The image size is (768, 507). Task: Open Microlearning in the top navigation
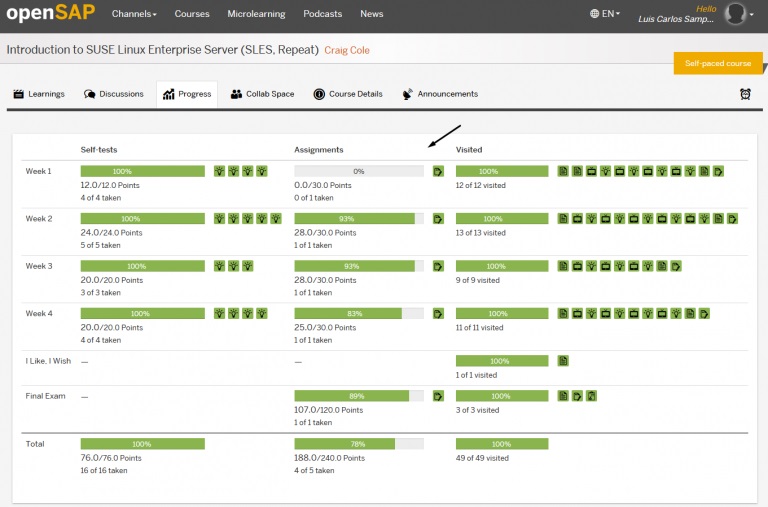tap(256, 14)
